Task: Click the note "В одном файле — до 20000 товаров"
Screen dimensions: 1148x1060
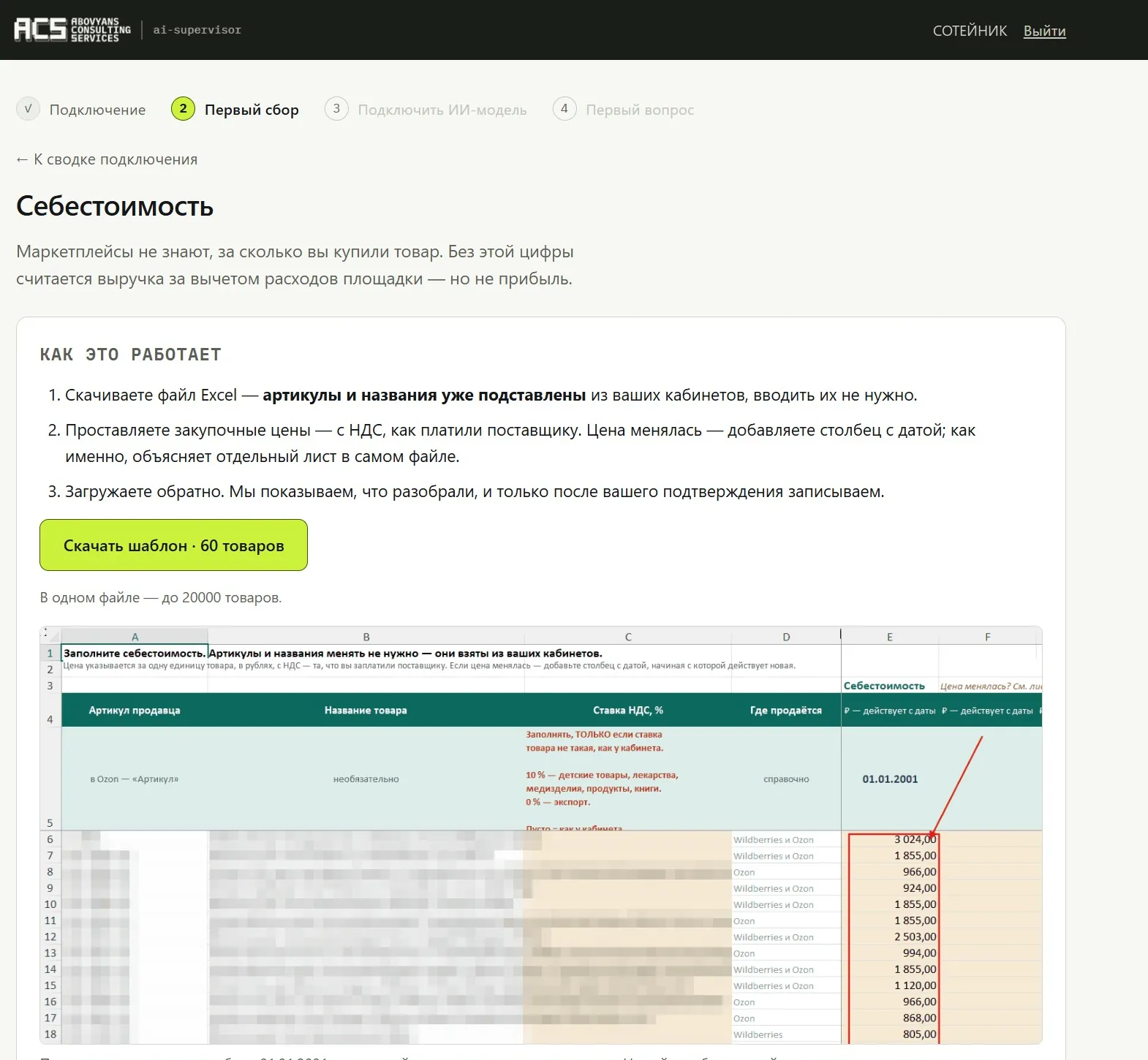Action: point(161,597)
